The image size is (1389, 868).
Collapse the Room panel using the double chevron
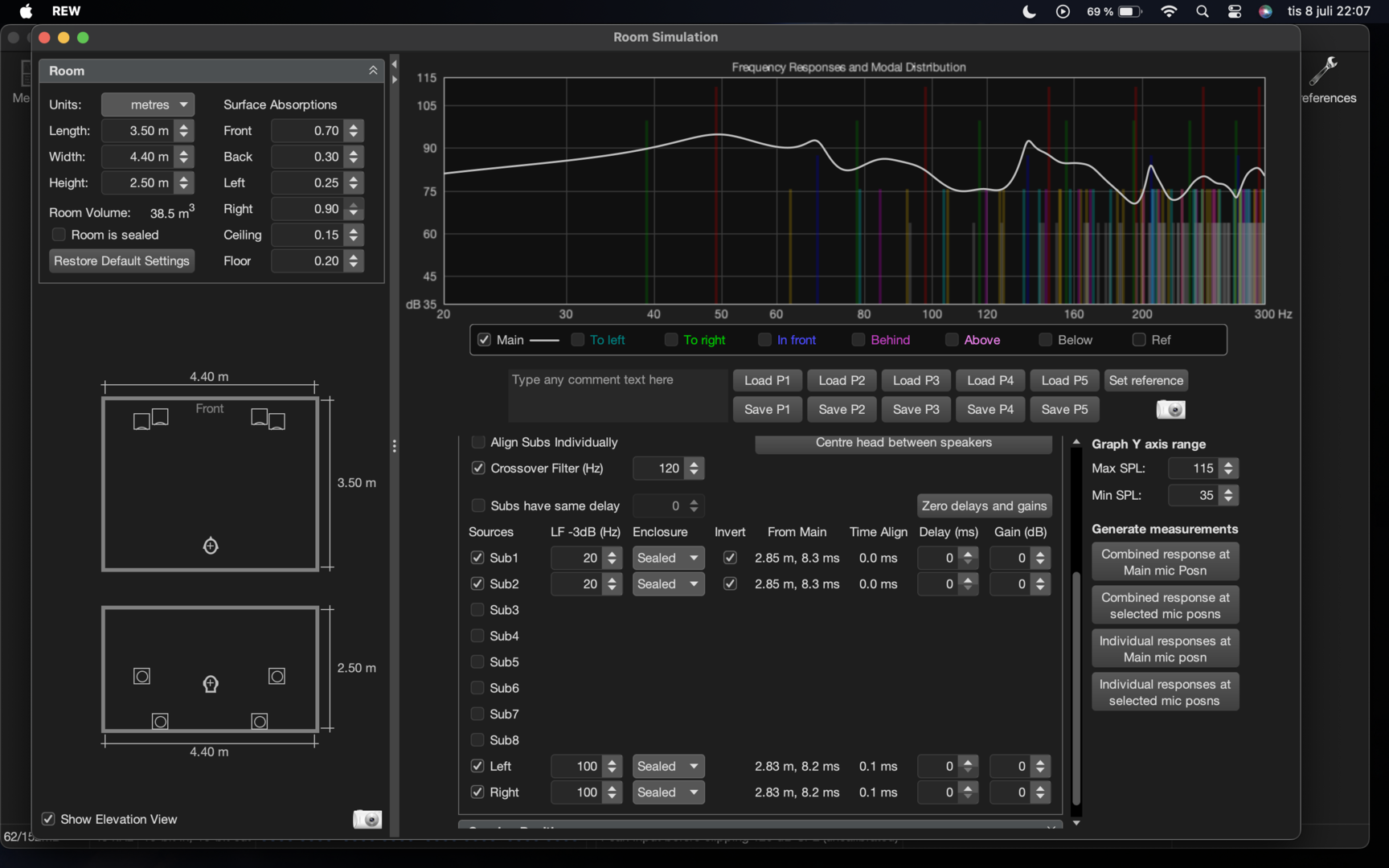tap(373, 71)
